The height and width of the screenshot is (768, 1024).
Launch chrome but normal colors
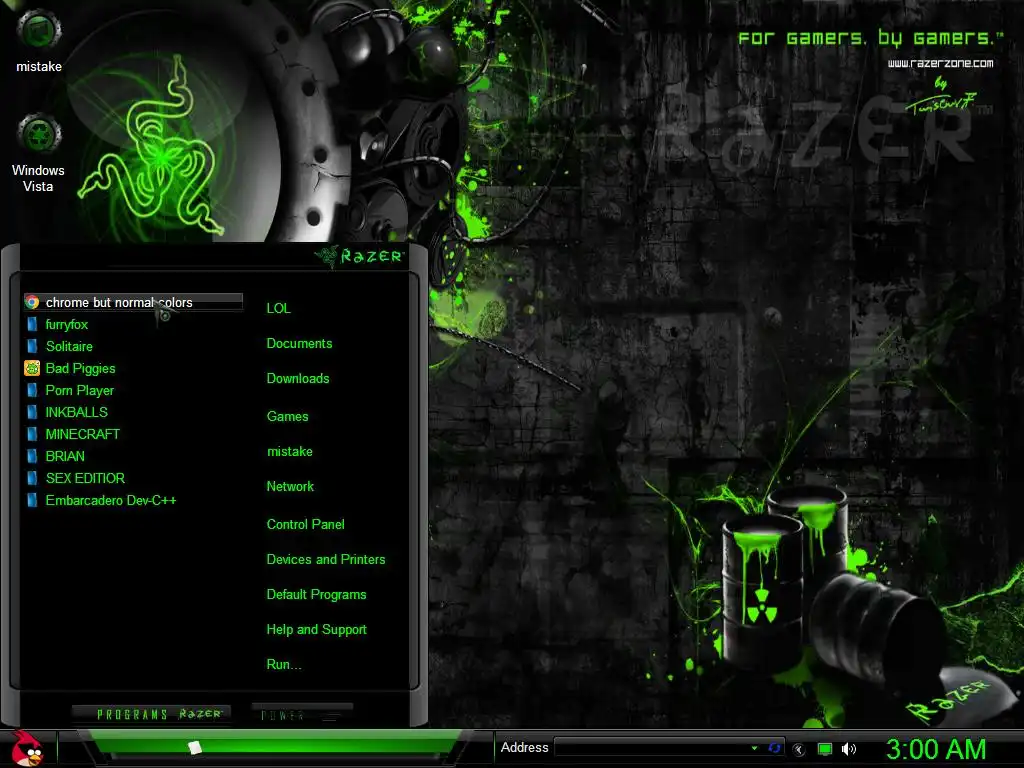[x=133, y=302]
